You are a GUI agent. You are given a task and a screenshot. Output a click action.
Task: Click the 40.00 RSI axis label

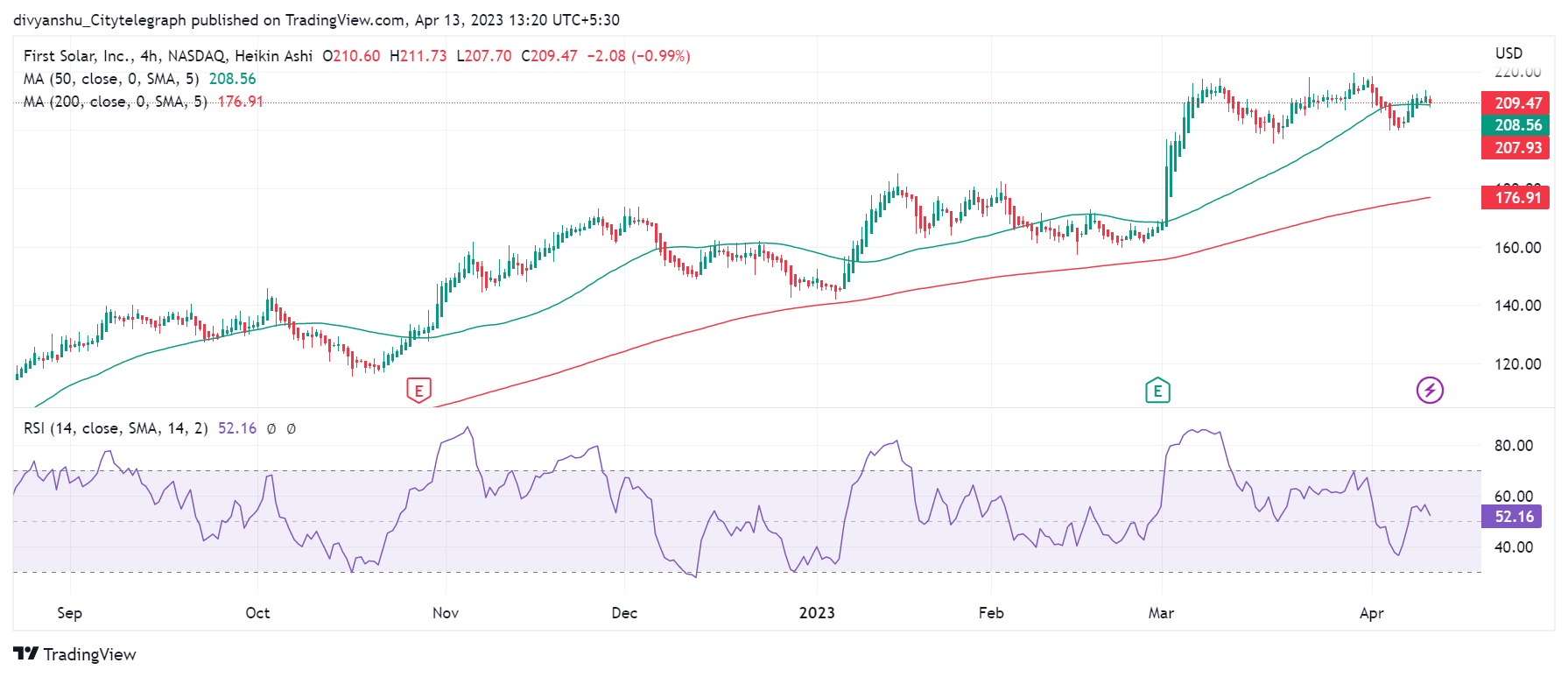tap(1514, 547)
